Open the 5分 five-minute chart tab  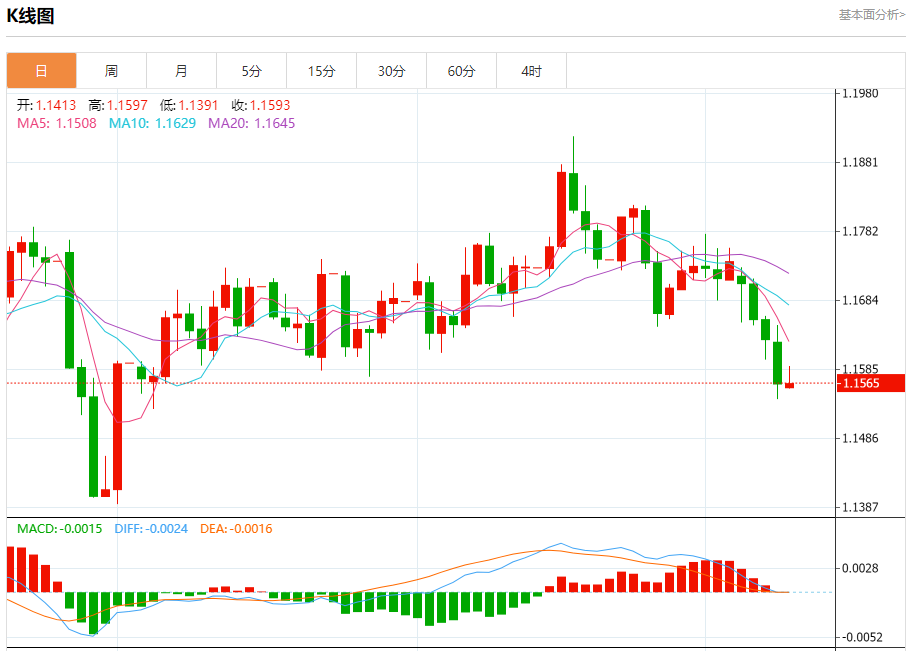251,71
